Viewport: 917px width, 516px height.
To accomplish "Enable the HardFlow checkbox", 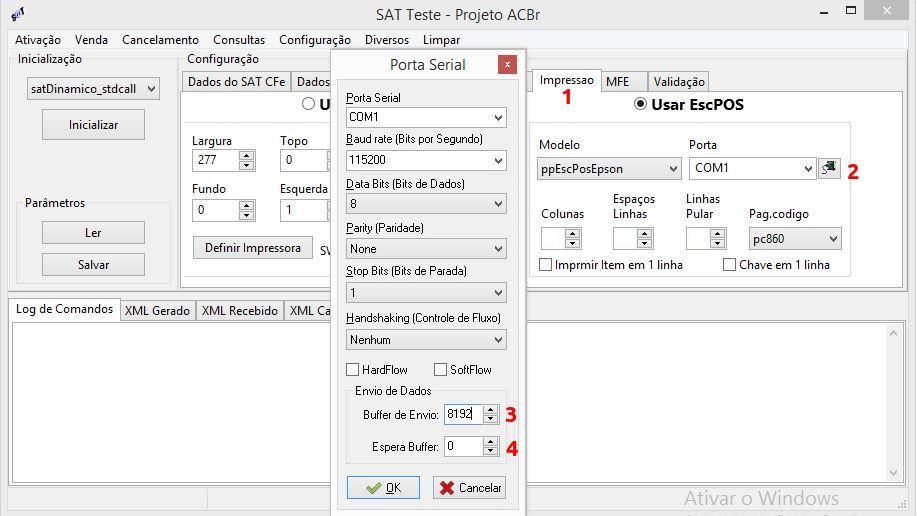I will tap(353, 370).
